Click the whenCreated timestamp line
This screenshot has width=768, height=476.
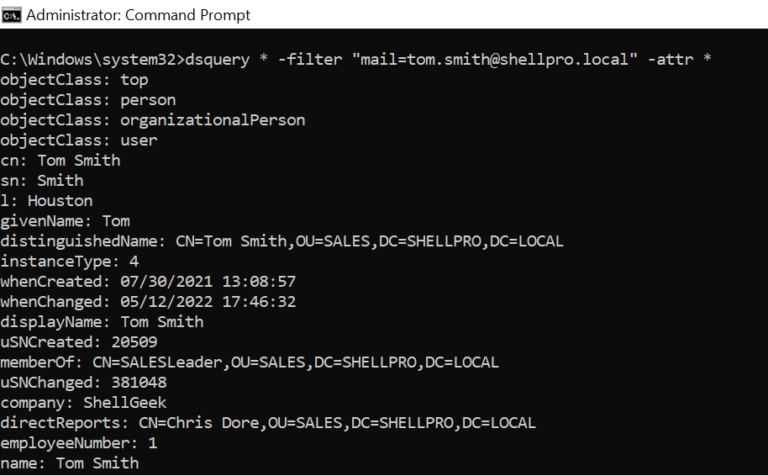point(148,282)
